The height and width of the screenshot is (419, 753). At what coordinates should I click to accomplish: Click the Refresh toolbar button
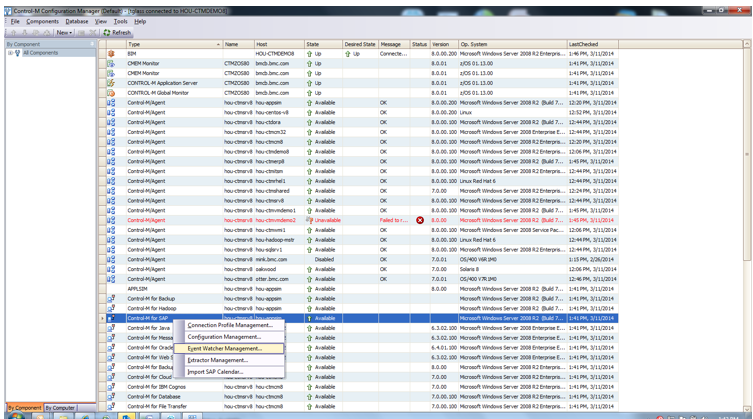[x=117, y=33]
